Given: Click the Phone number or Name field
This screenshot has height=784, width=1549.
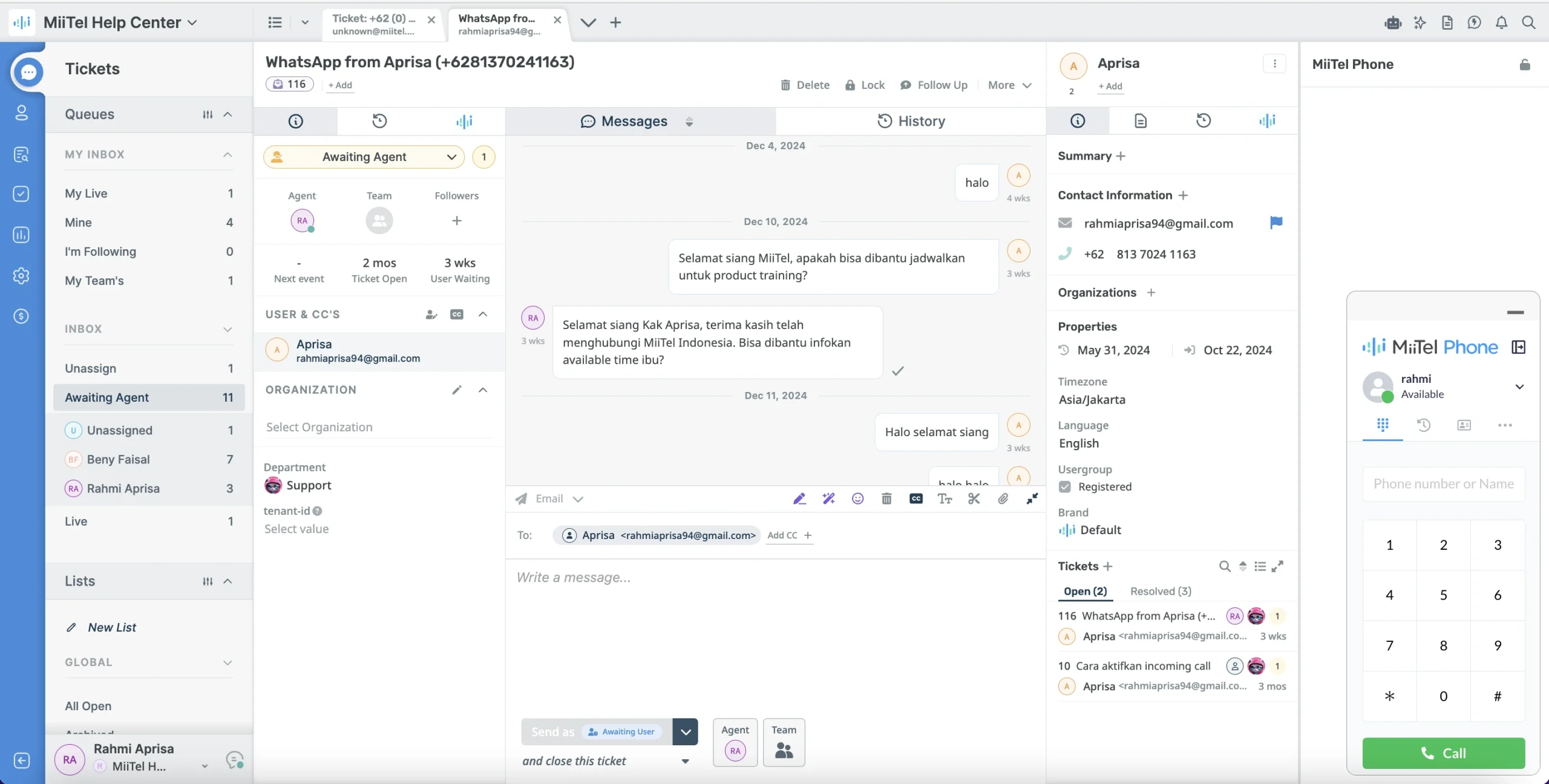Looking at the screenshot, I should [1443, 483].
